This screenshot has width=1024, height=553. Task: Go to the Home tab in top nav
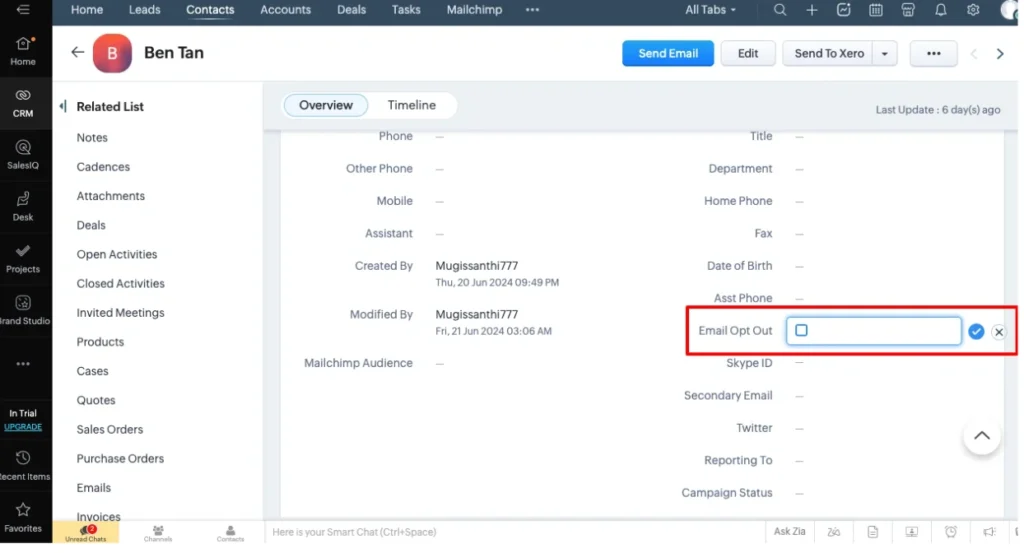coord(87,10)
